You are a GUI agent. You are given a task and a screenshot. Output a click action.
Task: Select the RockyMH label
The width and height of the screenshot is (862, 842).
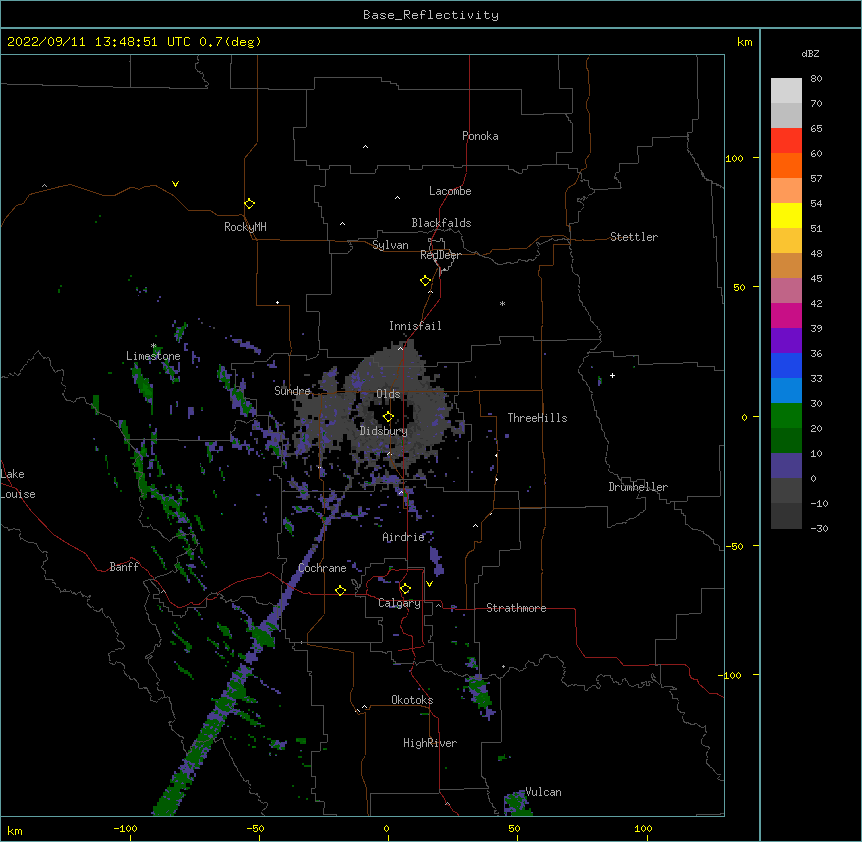(x=245, y=227)
